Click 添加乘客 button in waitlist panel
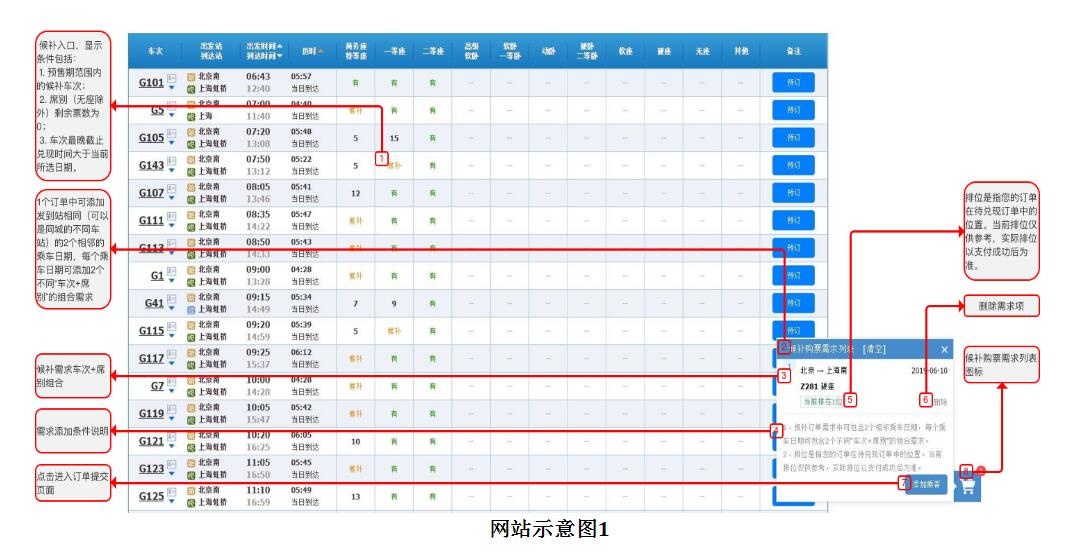 [927, 484]
